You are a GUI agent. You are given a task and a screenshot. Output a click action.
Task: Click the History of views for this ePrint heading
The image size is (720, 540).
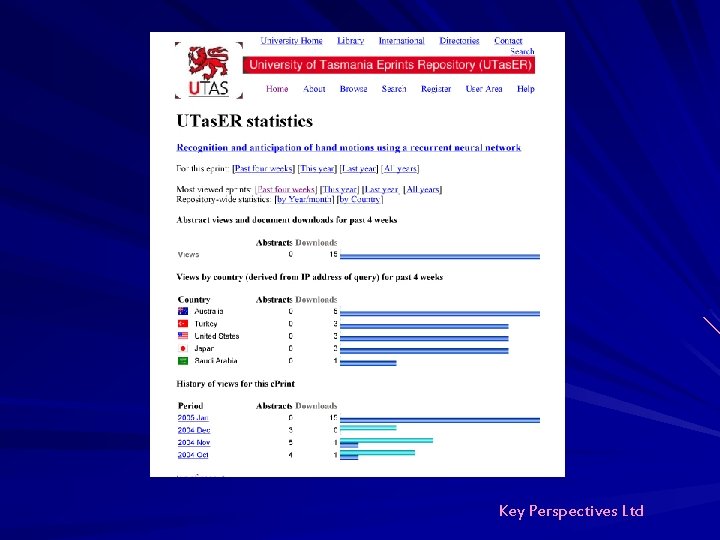236,384
